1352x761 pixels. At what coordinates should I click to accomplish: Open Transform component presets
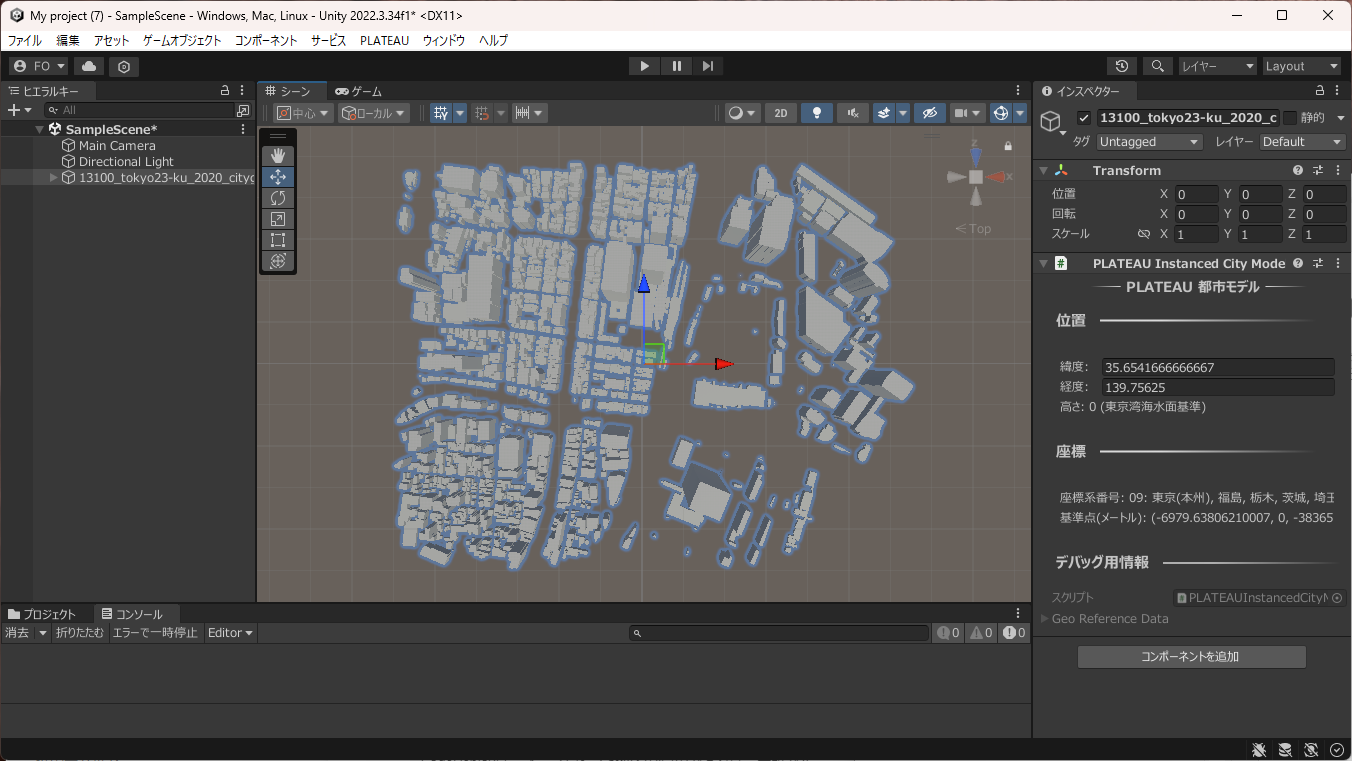pyautogui.click(x=1318, y=171)
